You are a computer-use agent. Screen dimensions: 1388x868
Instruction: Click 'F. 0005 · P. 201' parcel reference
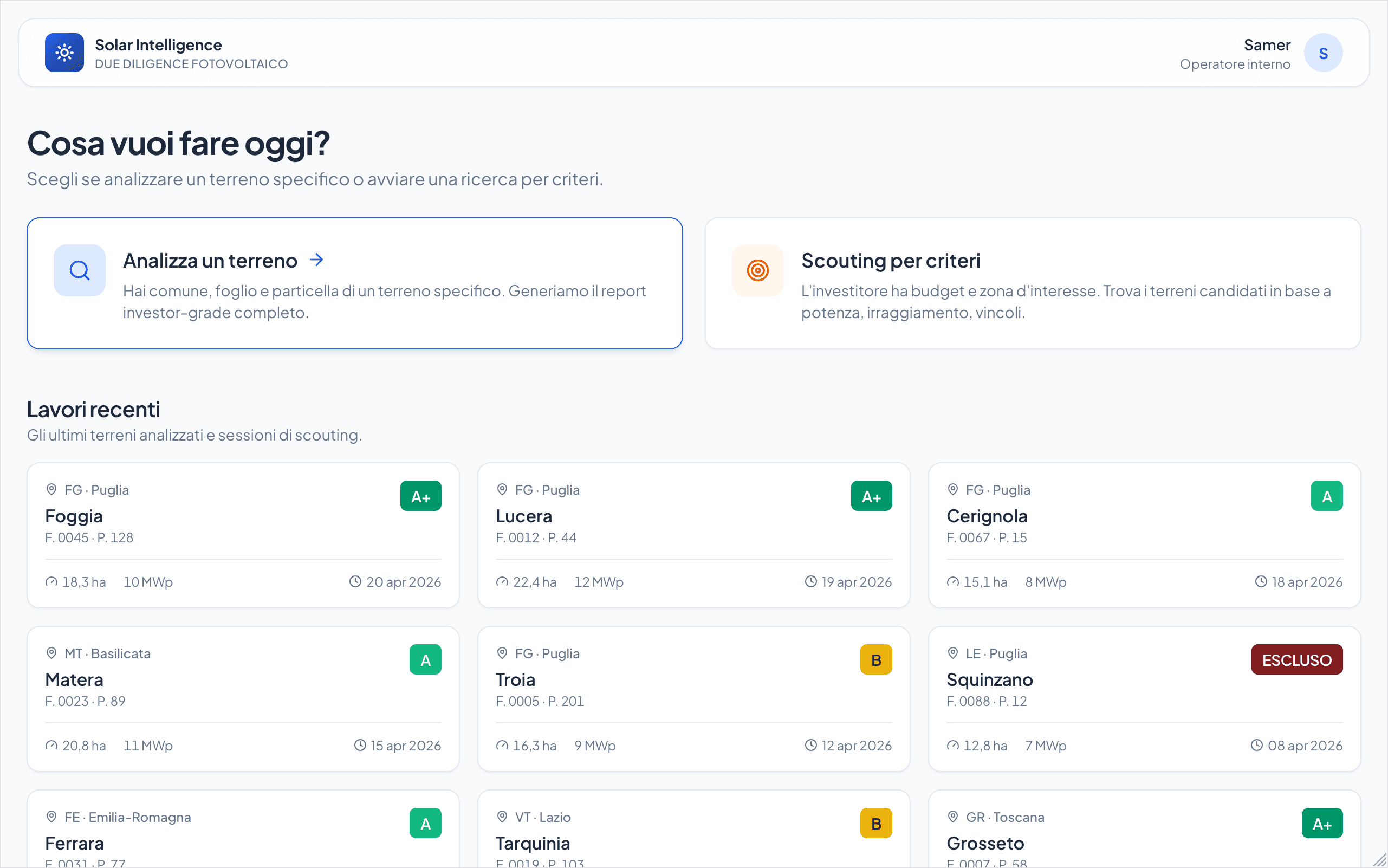pos(540,702)
